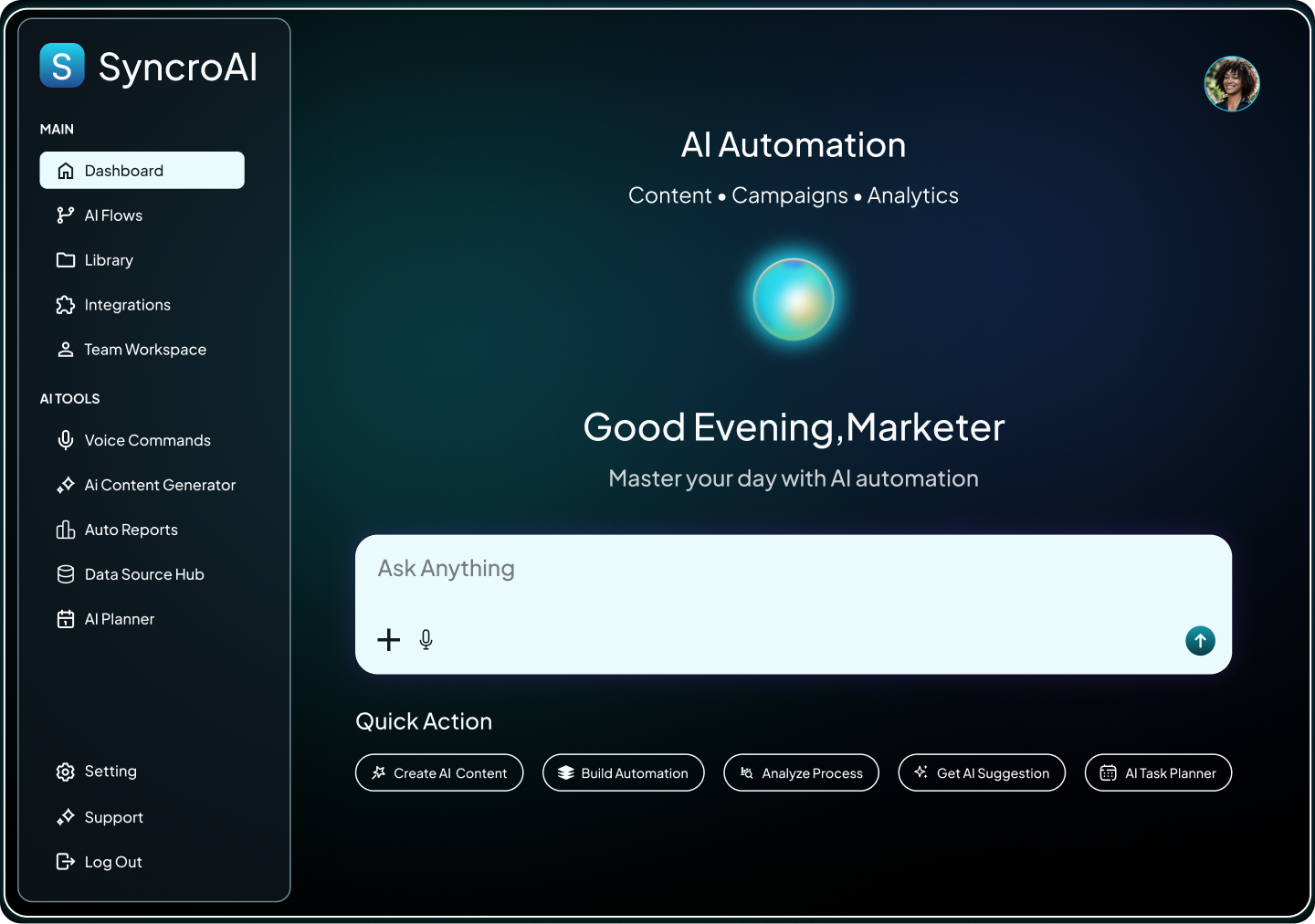Screen dimensions: 1315x924
Task: Open the Data Source Hub database icon
Action: [66, 574]
